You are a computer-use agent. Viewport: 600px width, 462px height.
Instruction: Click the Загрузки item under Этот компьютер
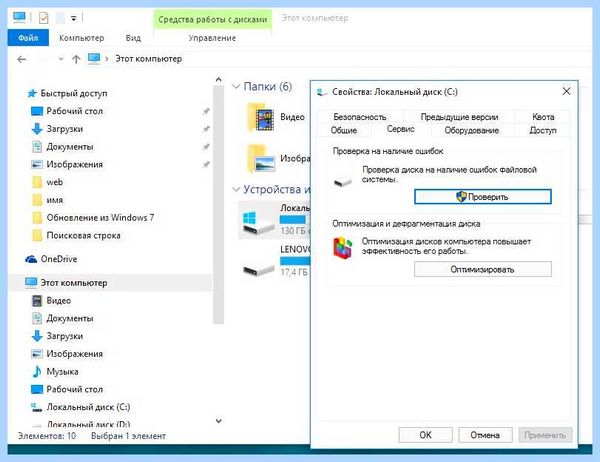65,336
